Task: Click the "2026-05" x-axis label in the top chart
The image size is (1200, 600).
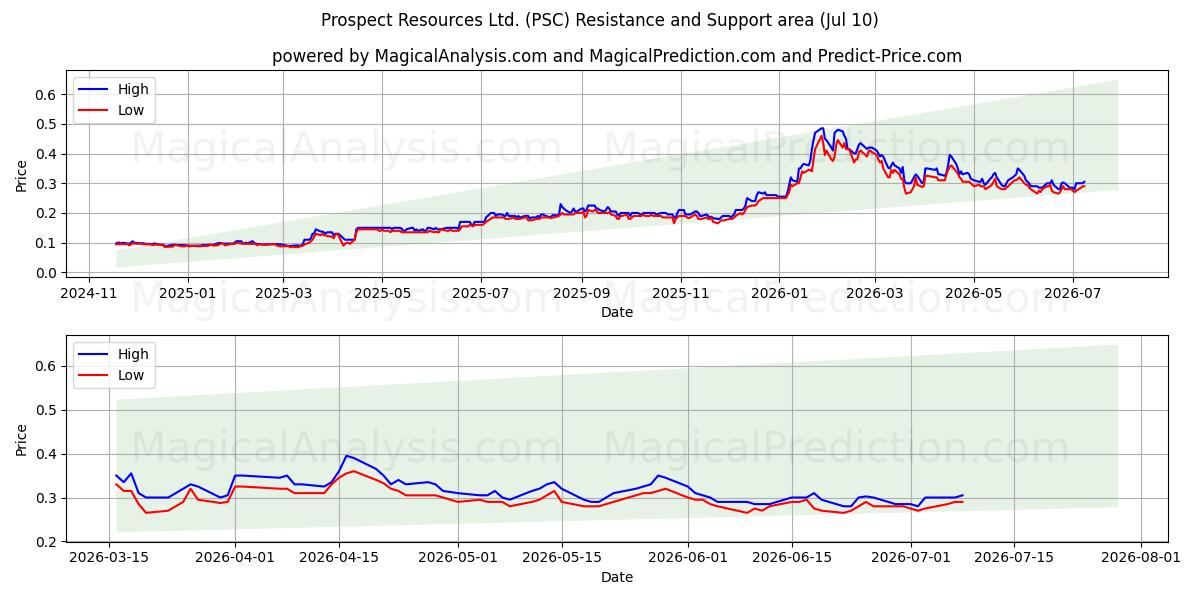Action: (x=973, y=293)
